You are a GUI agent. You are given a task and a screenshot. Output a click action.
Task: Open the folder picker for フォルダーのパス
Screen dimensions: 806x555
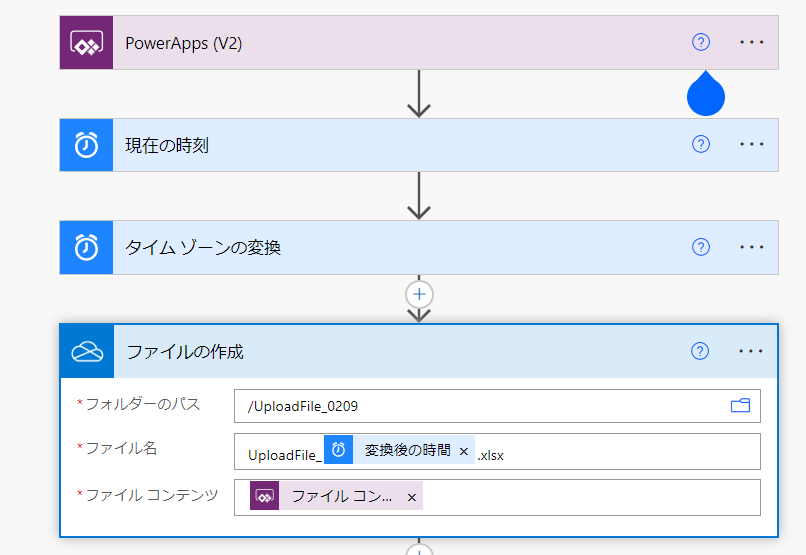(740, 405)
